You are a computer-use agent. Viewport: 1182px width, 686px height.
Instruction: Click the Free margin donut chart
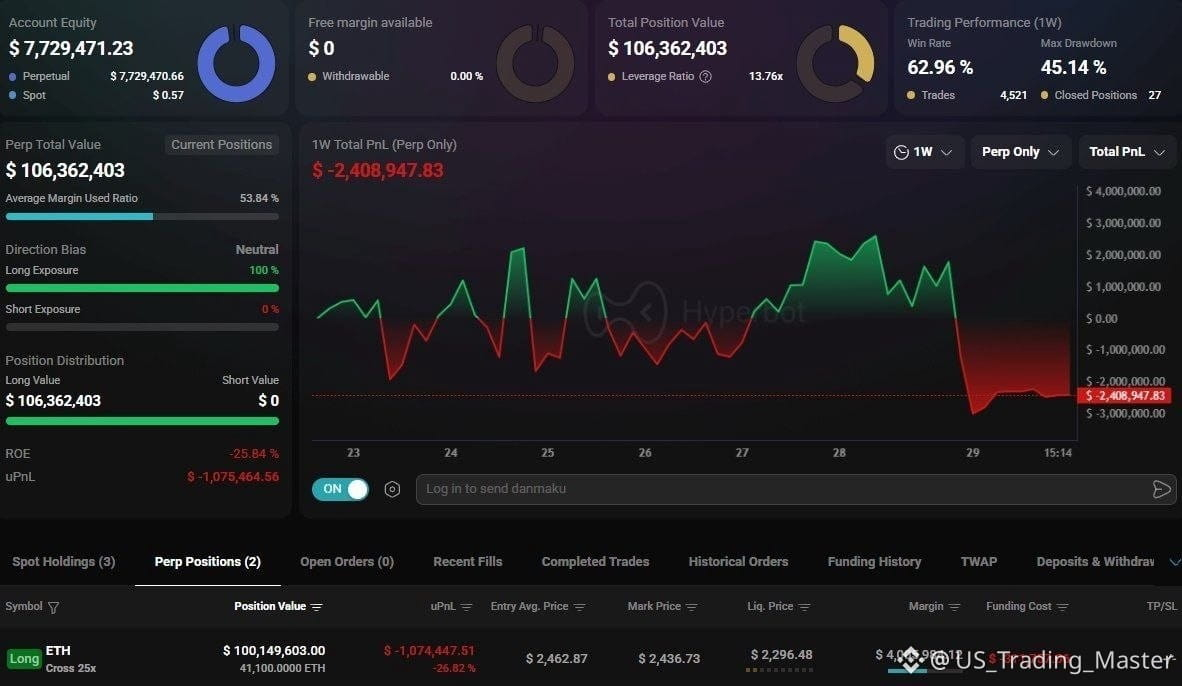(x=535, y=63)
